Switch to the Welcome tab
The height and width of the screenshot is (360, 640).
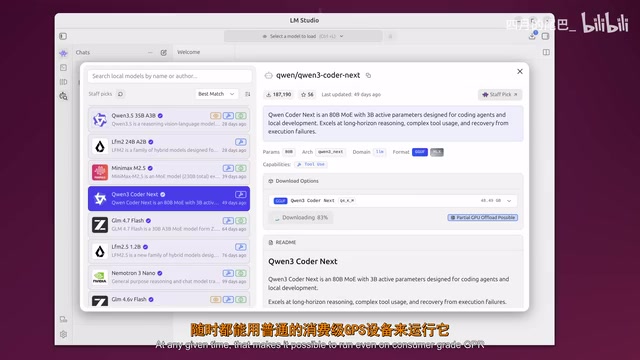point(189,52)
